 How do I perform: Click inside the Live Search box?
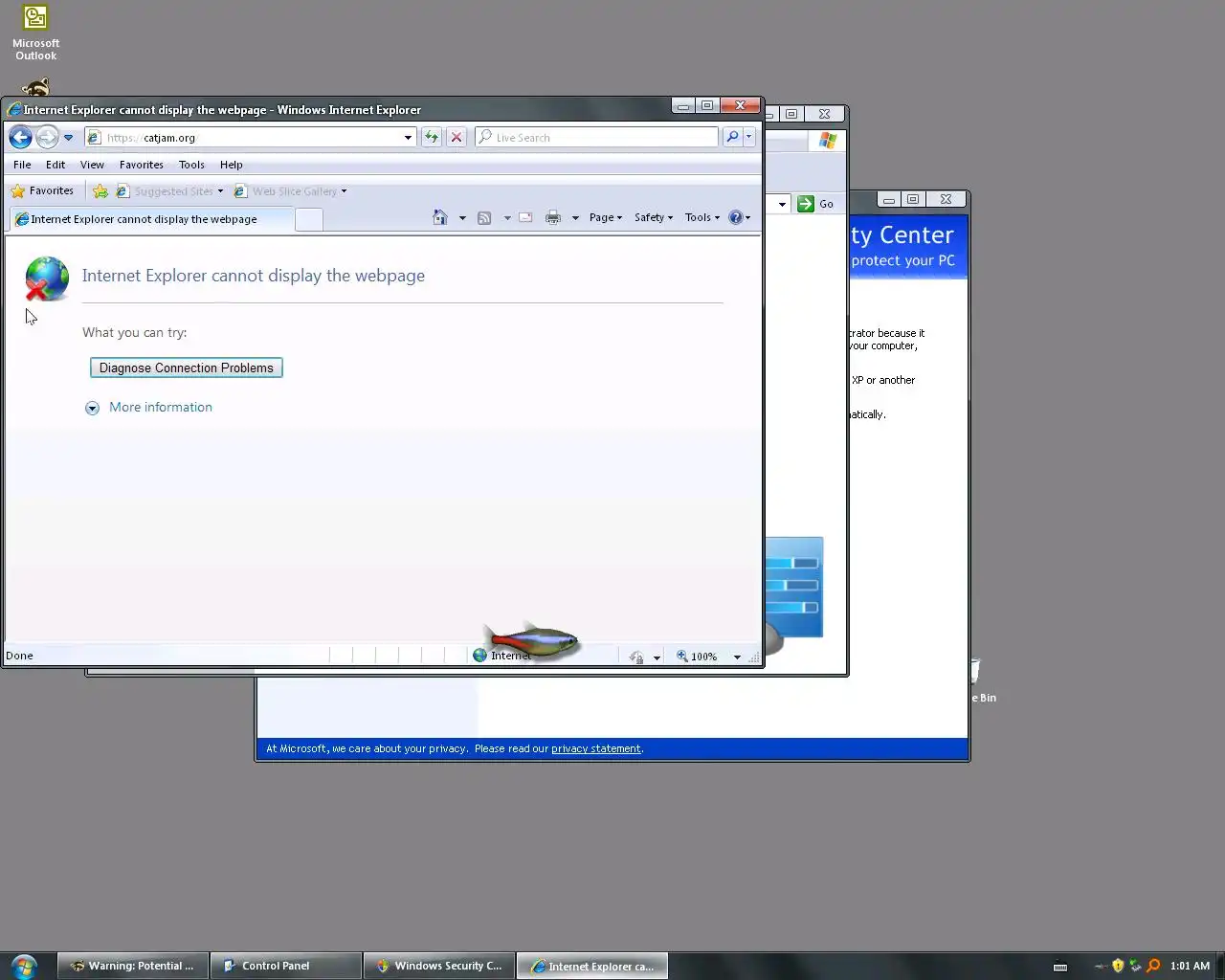click(x=596, y=138)
